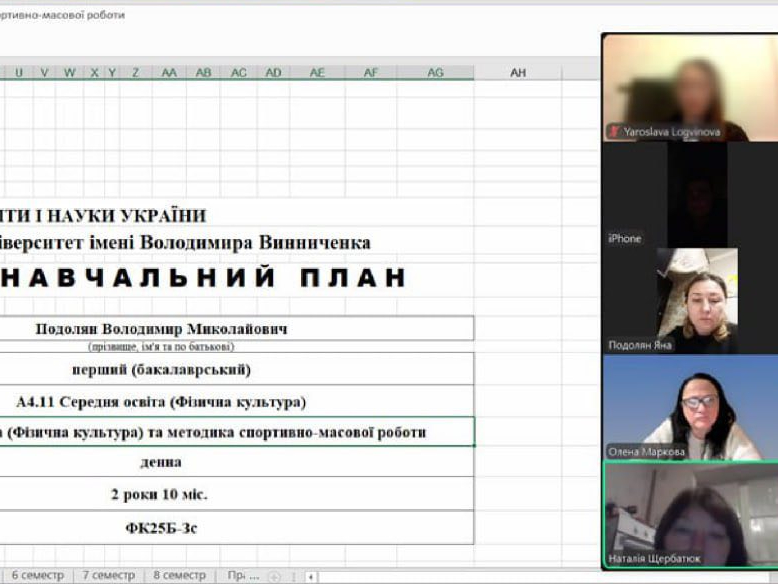Select column AG header
Viewport: 778px width, 584px height.
pyautogui.click(x=436, y=72)
